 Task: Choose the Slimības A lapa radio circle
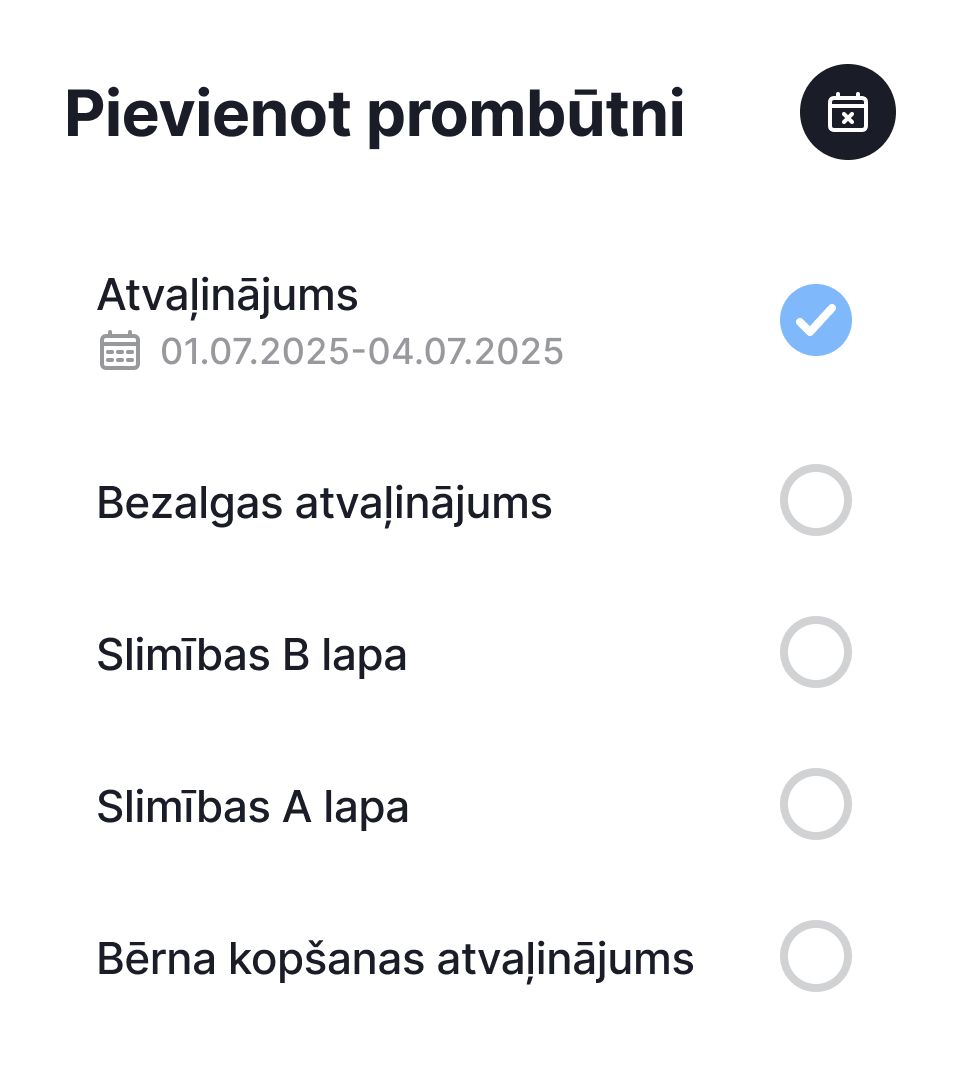[x=816, y=804]
